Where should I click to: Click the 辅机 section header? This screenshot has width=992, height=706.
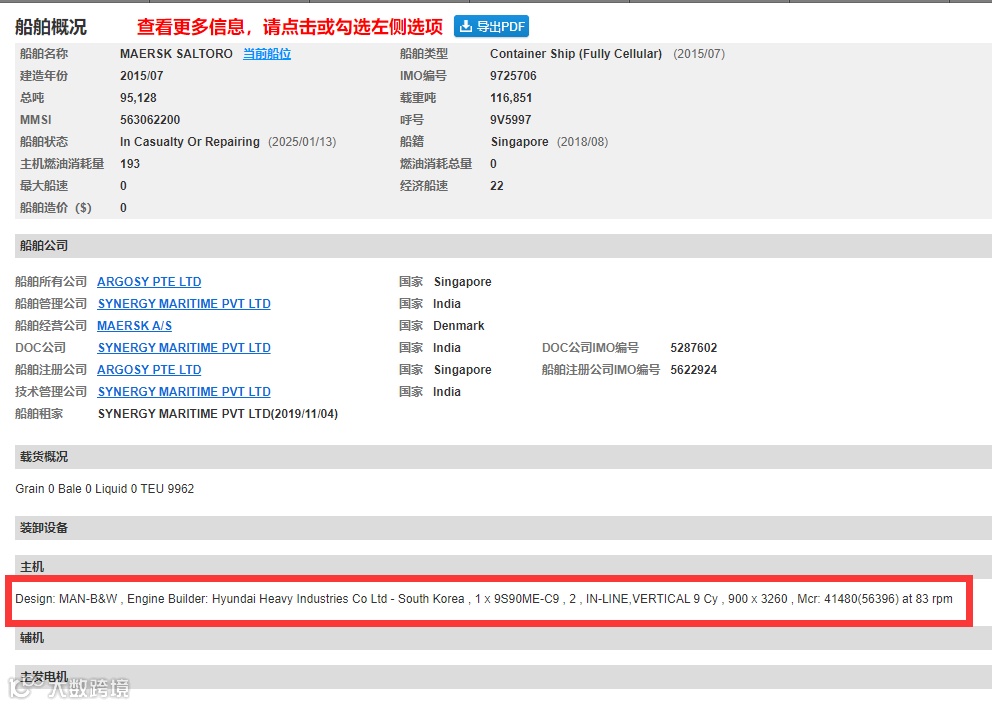coord(503,638)
